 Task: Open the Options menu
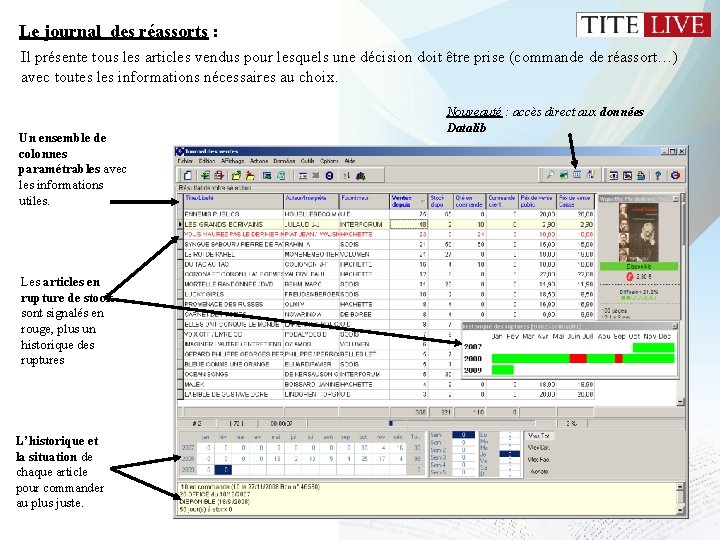tap(329, 161)
